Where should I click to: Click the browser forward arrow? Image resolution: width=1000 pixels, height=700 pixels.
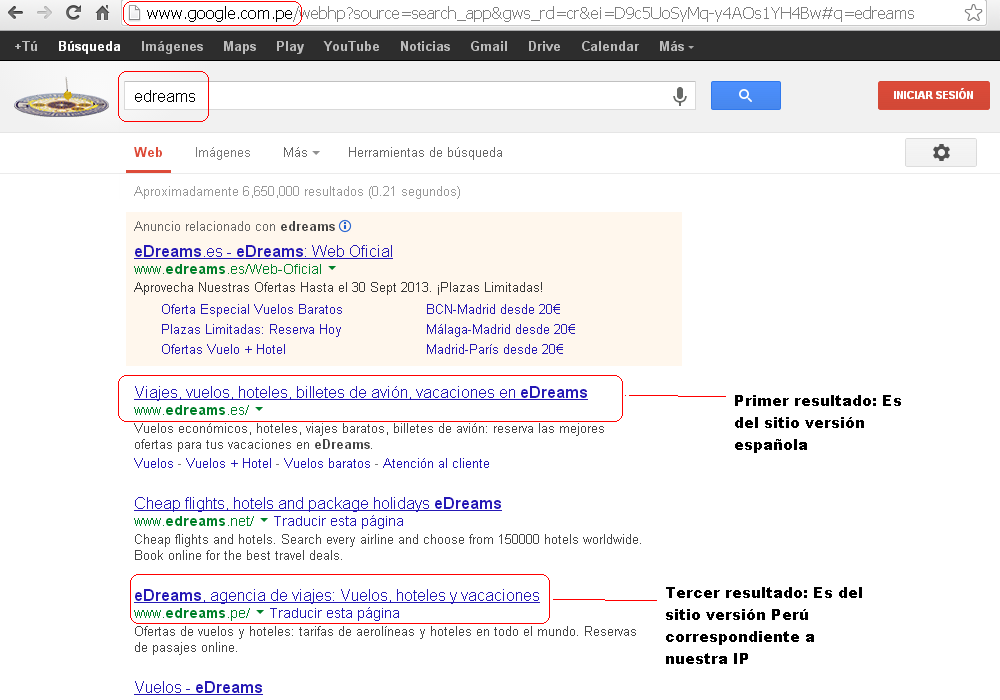(44, 13)
